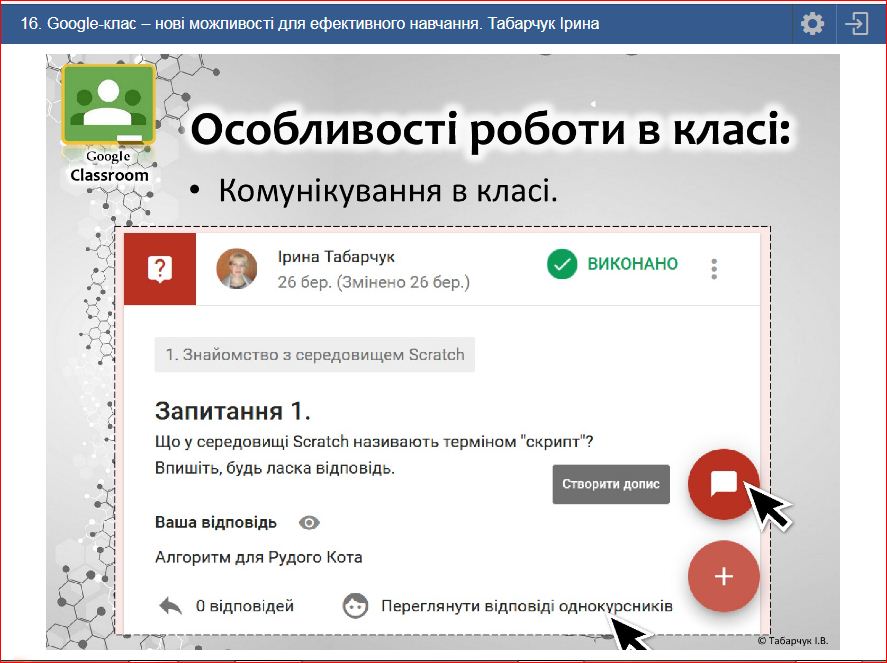Screen dimensions: 887x663
Task: Open Переглянути відповіді однокурсників link
Action: click(527, 606)
